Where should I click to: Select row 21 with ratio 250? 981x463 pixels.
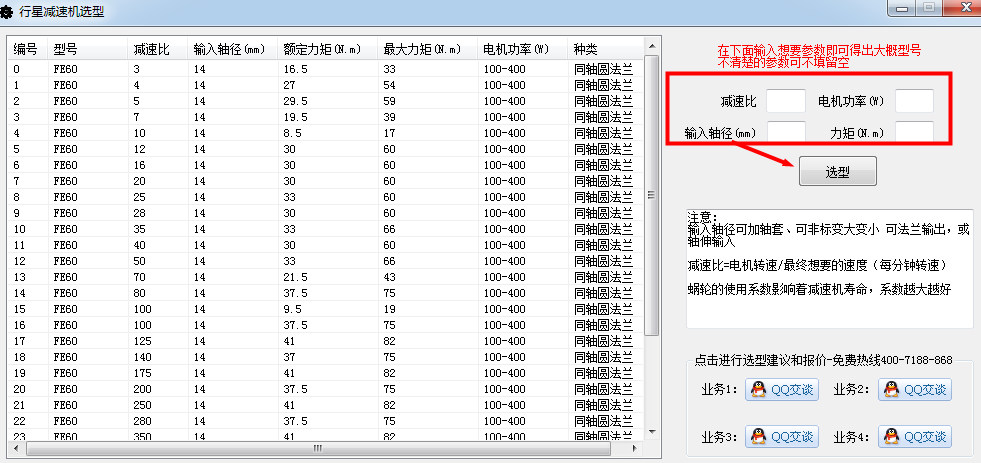point(325,405)
